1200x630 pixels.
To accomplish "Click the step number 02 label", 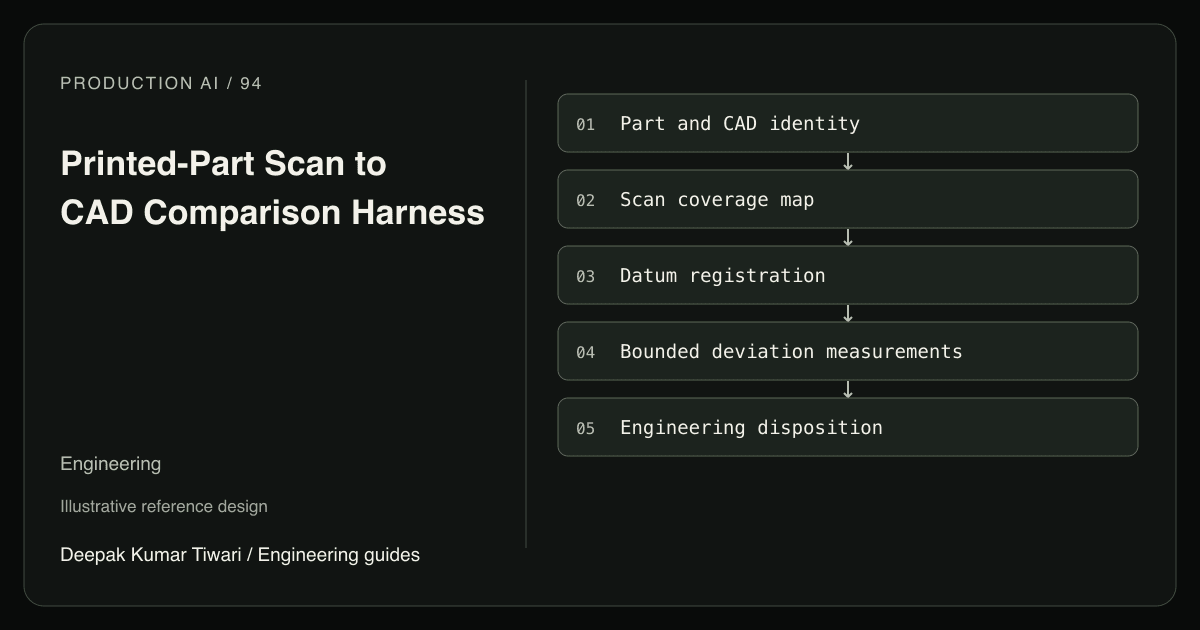I will (x=585, y=200).
